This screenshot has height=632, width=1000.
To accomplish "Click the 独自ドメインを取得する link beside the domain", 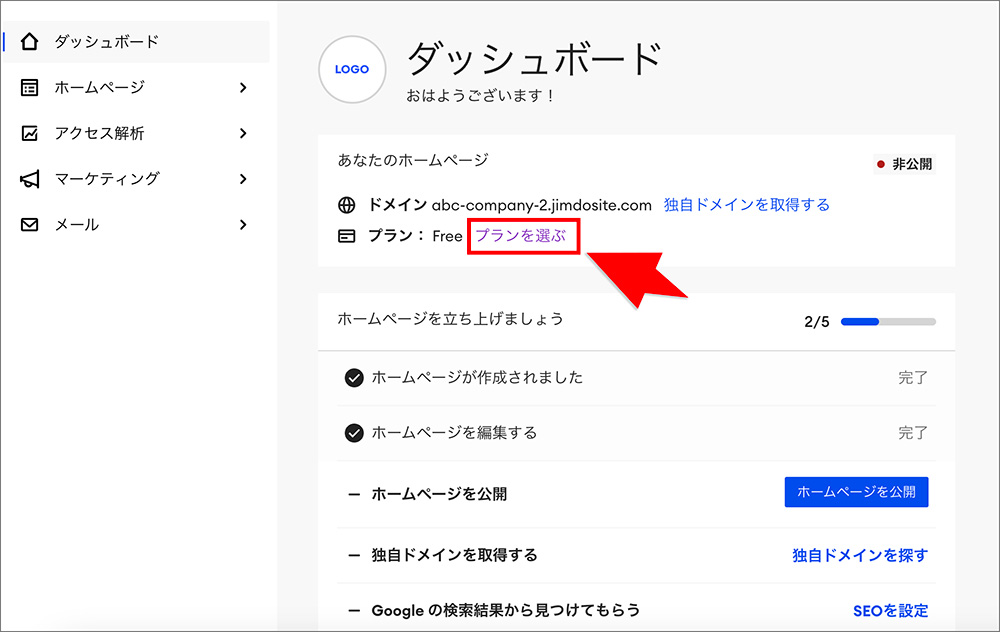I will tap(747, 205).
